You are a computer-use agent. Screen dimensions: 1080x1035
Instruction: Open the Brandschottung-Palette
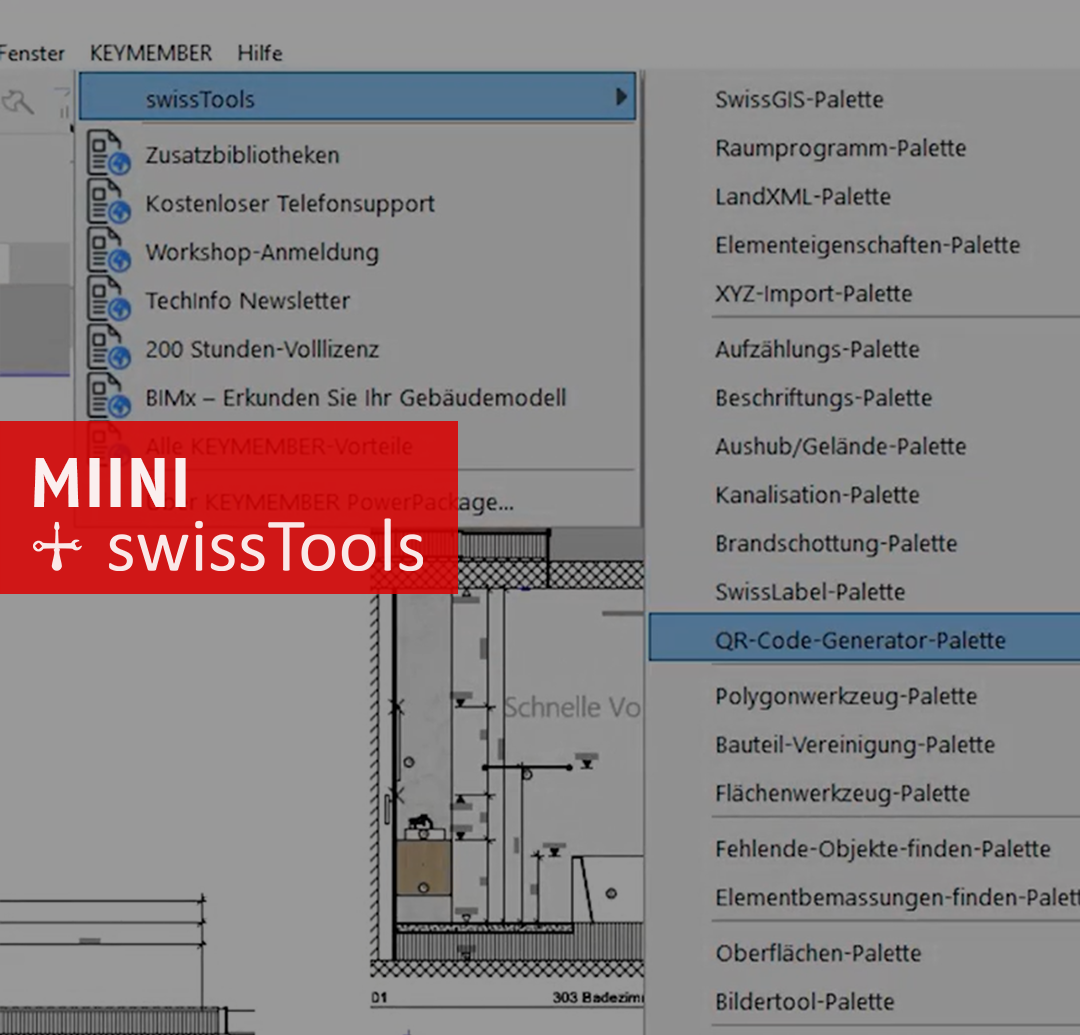(x=836, y=543)
